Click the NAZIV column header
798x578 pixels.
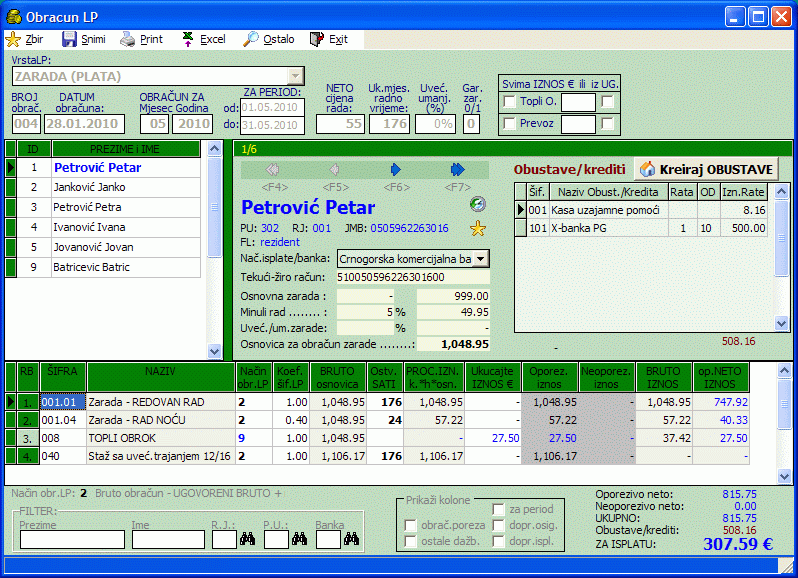tap(160, 377)
